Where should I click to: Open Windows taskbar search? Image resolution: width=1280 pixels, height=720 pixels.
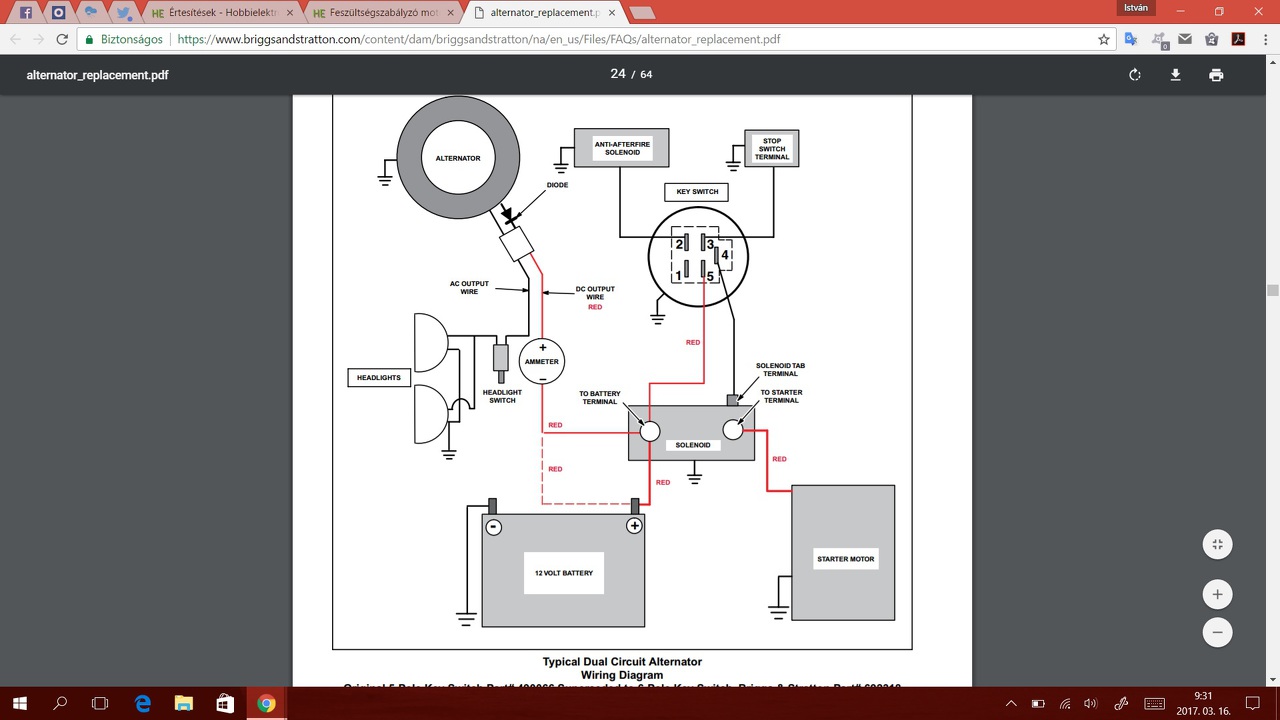pyautogui.click(x=60, y=703)
